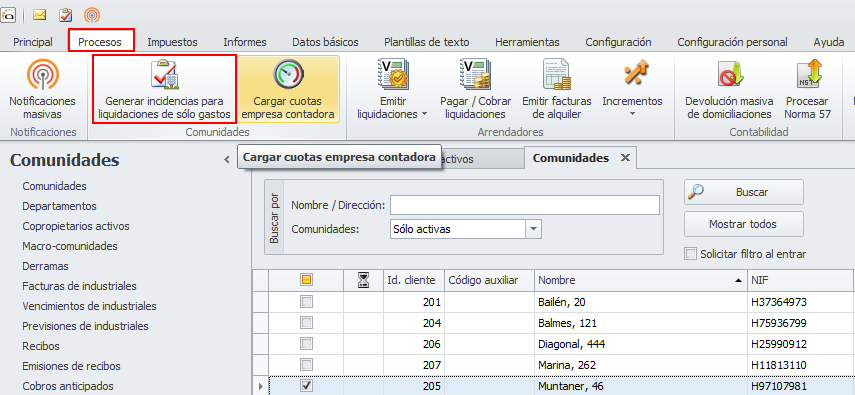Viewport: 855px width, 395px height.
Task: Switch to Datos básicos tab
Action: click(326, 42)
